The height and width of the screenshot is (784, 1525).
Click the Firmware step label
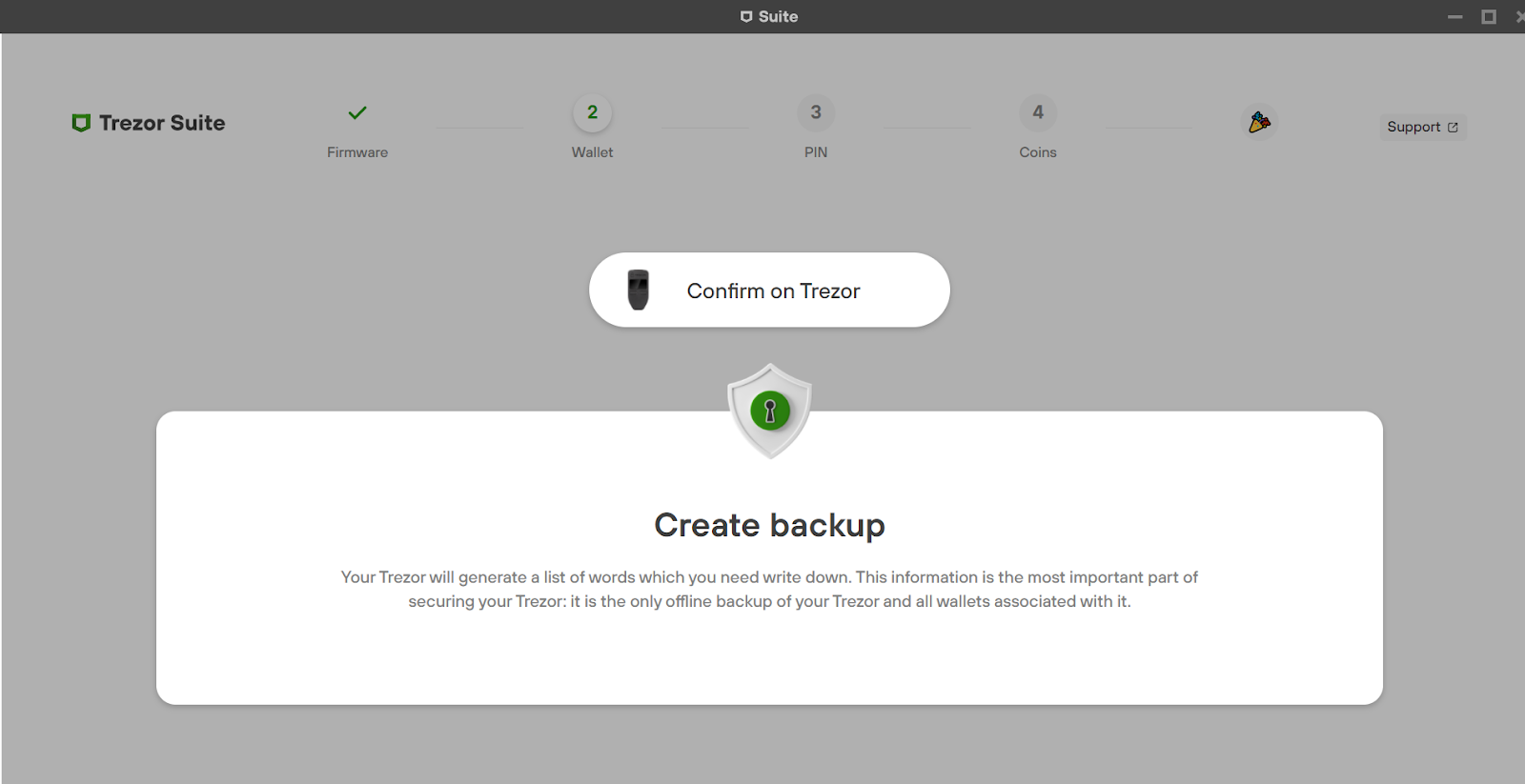click(x=357, y=152)
